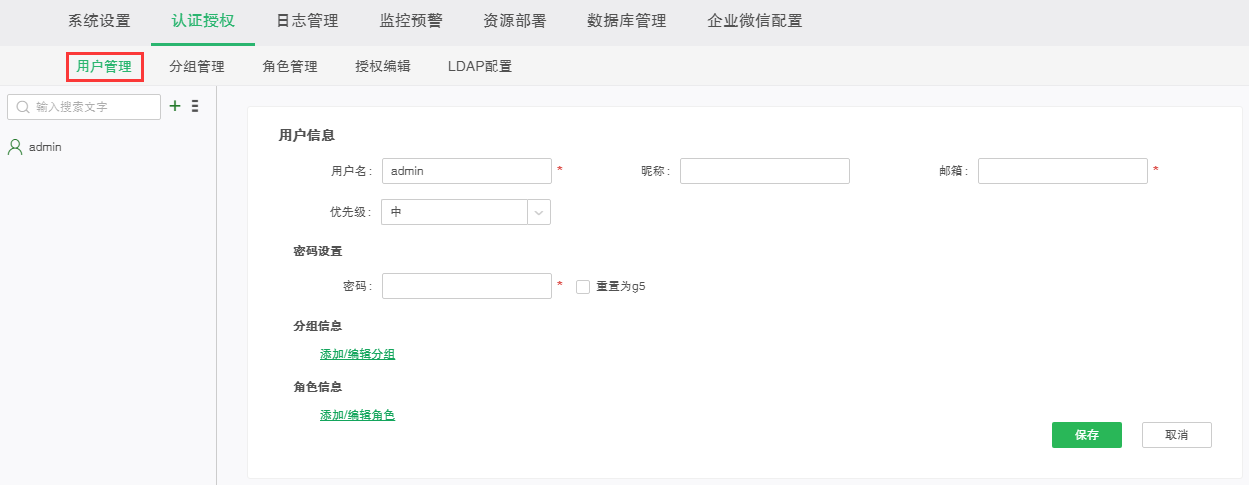The height and width of the screenshot is (485, 1249).
Task: Switch to the 企业微信配置 tab
Action: (x=754, y=21)
